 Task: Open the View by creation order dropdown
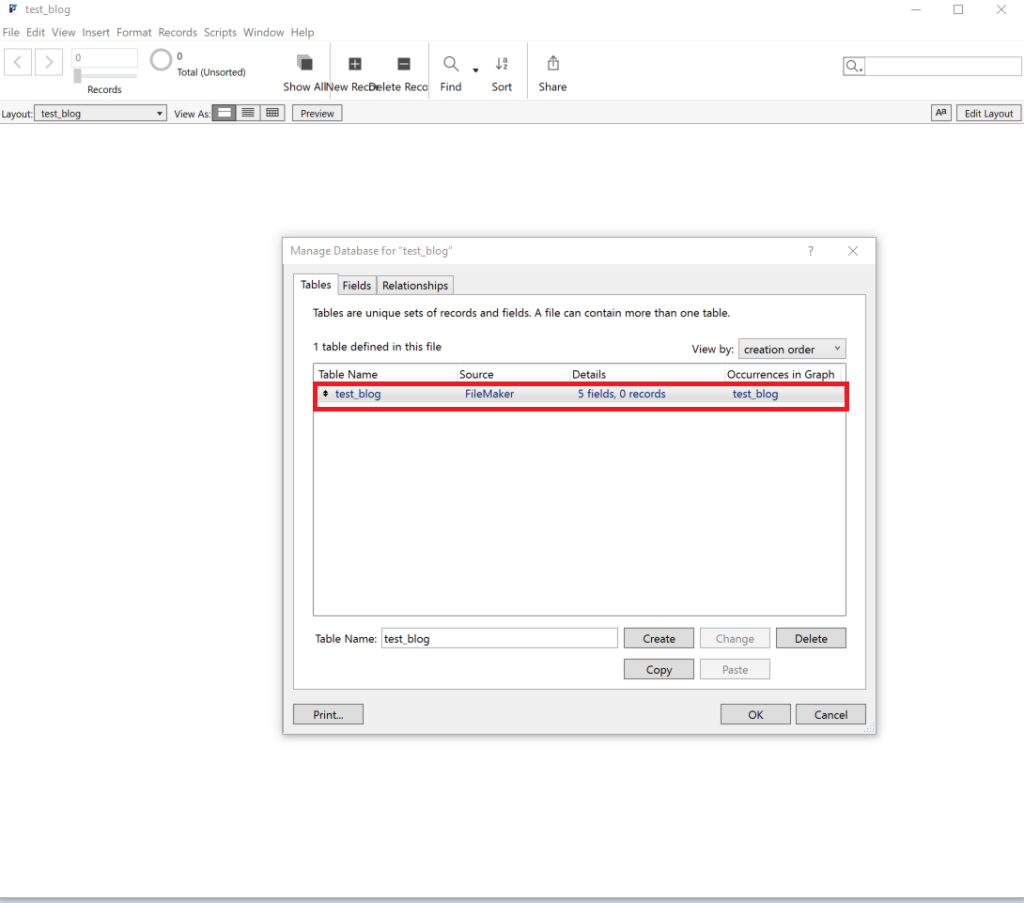pos(791,348)
